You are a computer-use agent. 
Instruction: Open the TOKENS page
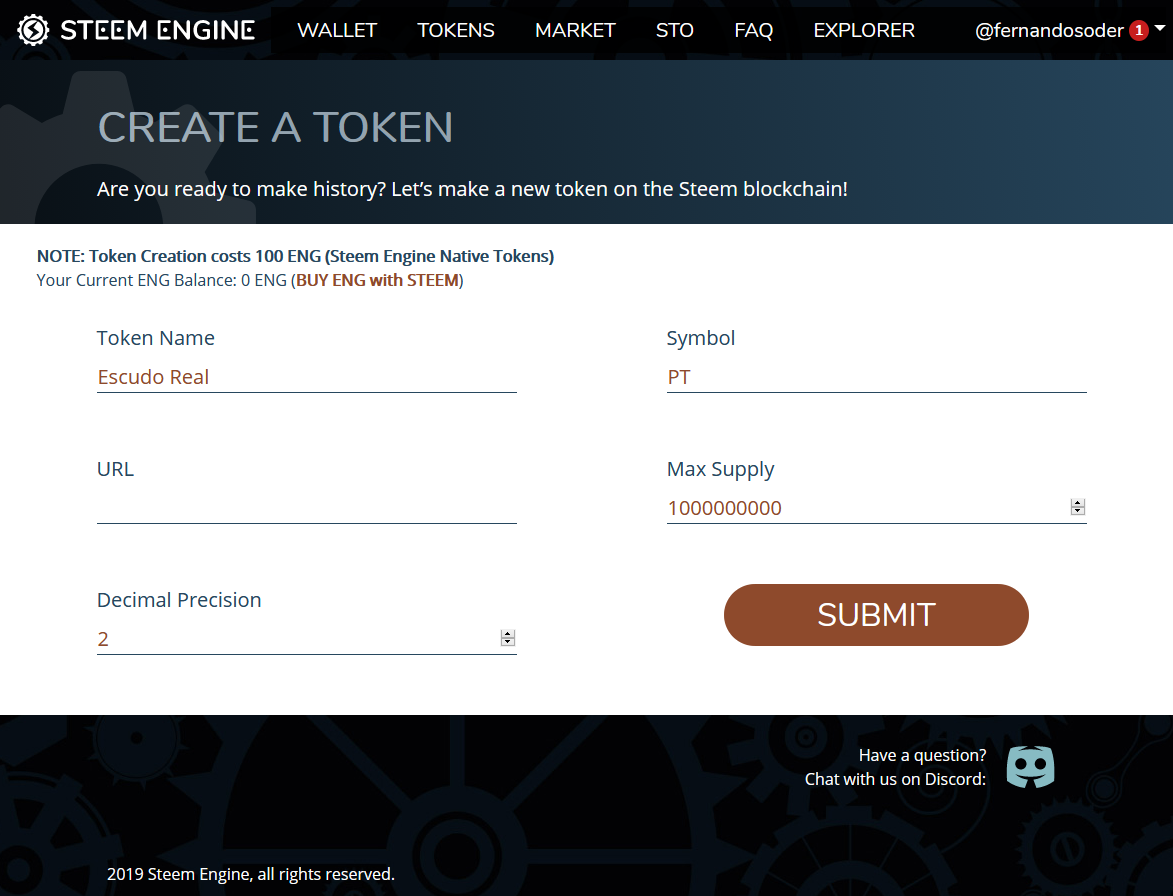[456, 31]
